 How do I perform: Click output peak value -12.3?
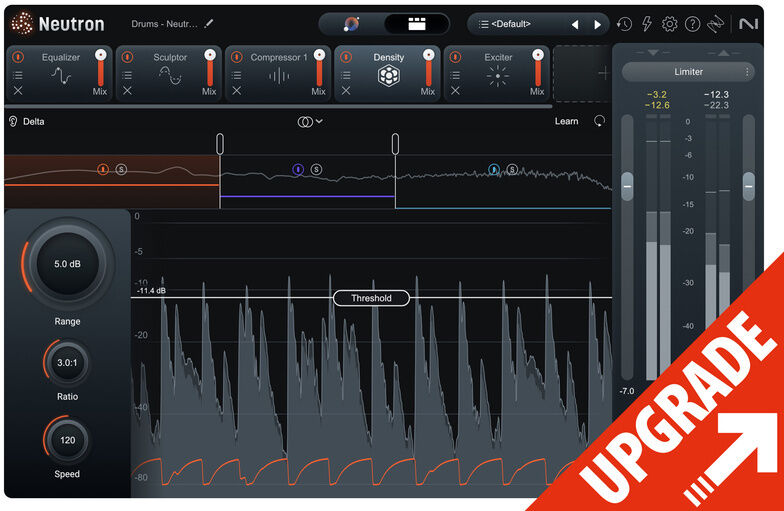pos(716,94)
